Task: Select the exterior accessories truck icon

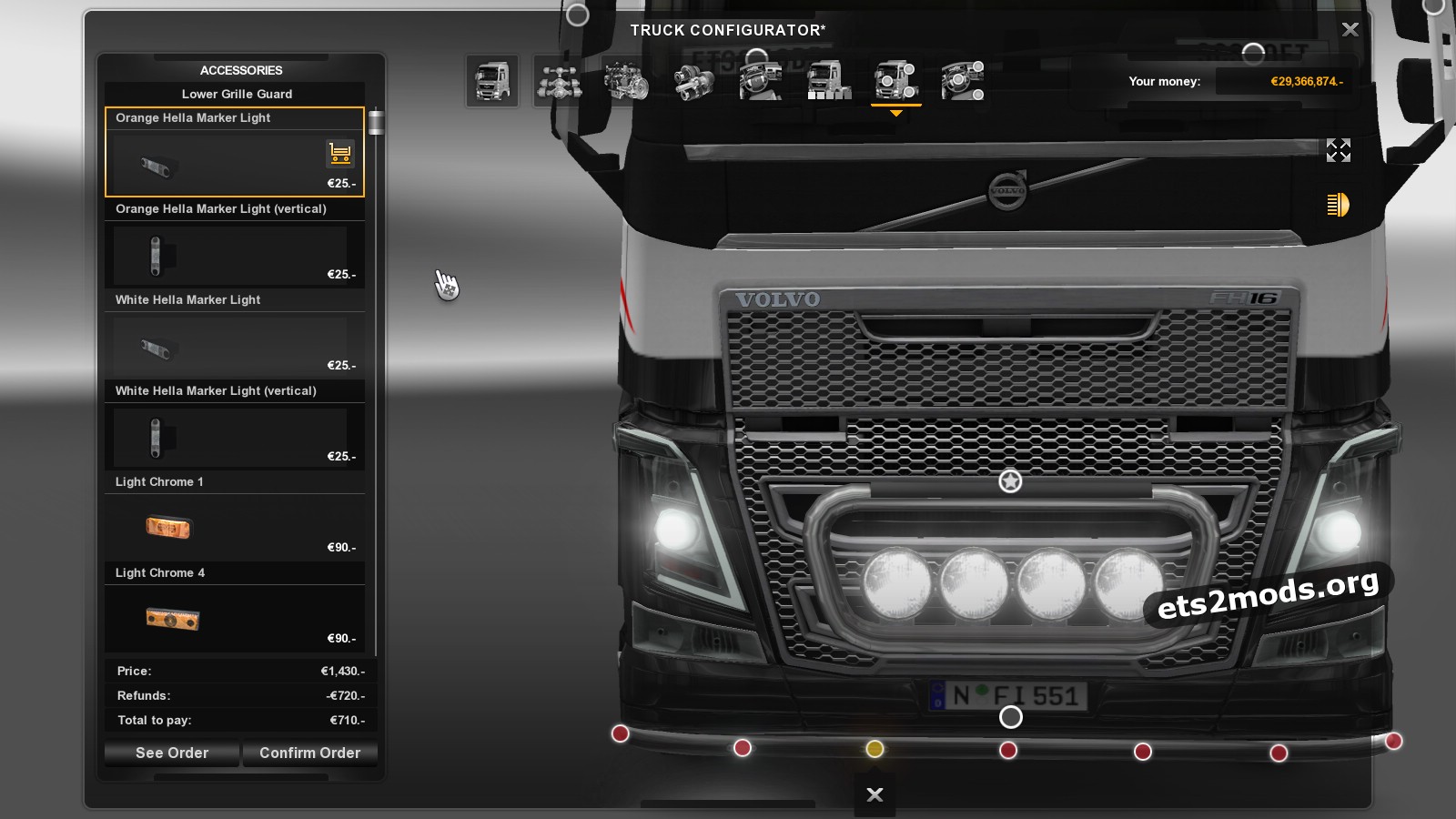Action: click(896, 81)
